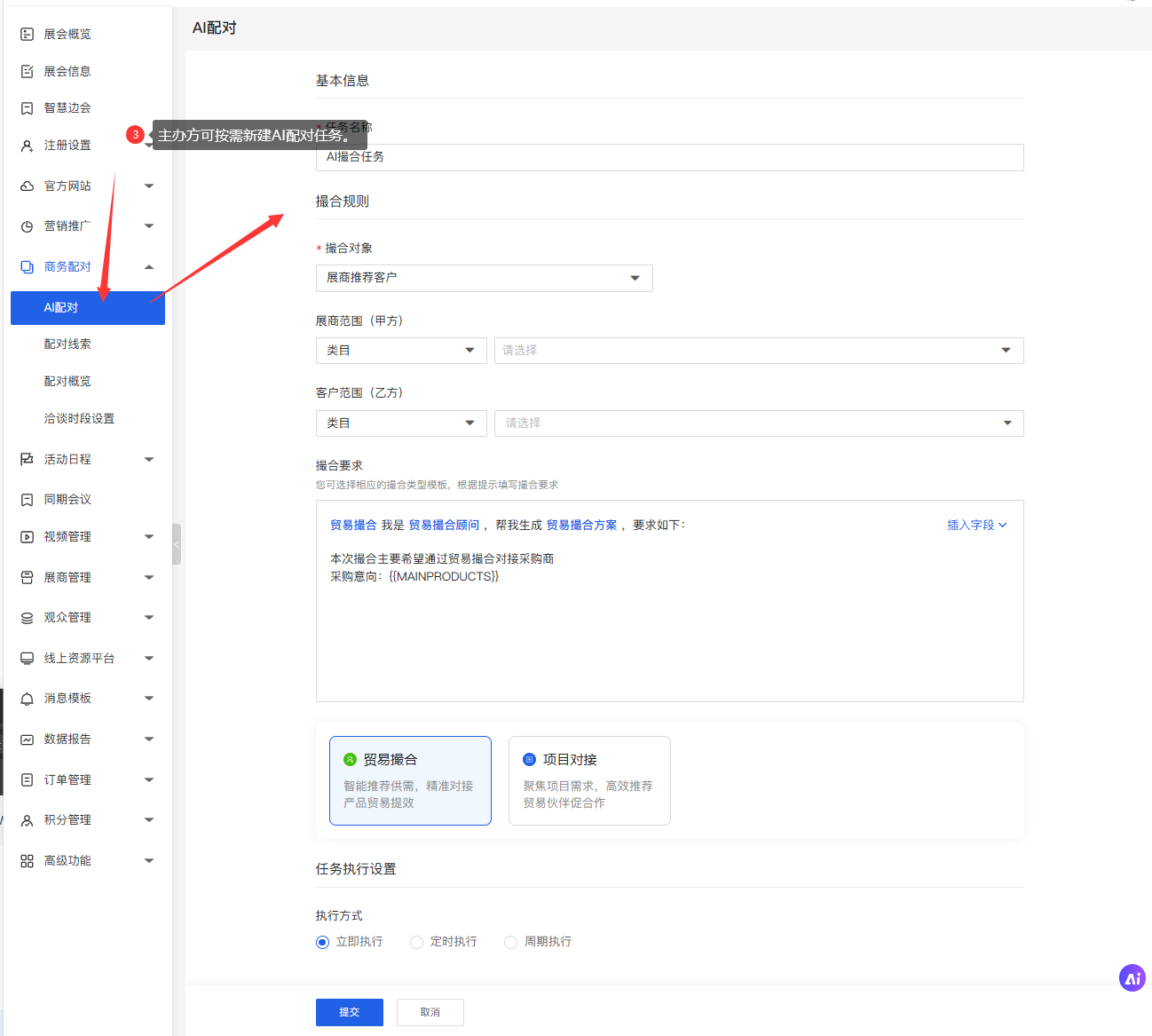Image resolution: width=1152 pixels, height=1036 pixels.
Task: Click the 任务名称 input field
Action: (669, 157)
